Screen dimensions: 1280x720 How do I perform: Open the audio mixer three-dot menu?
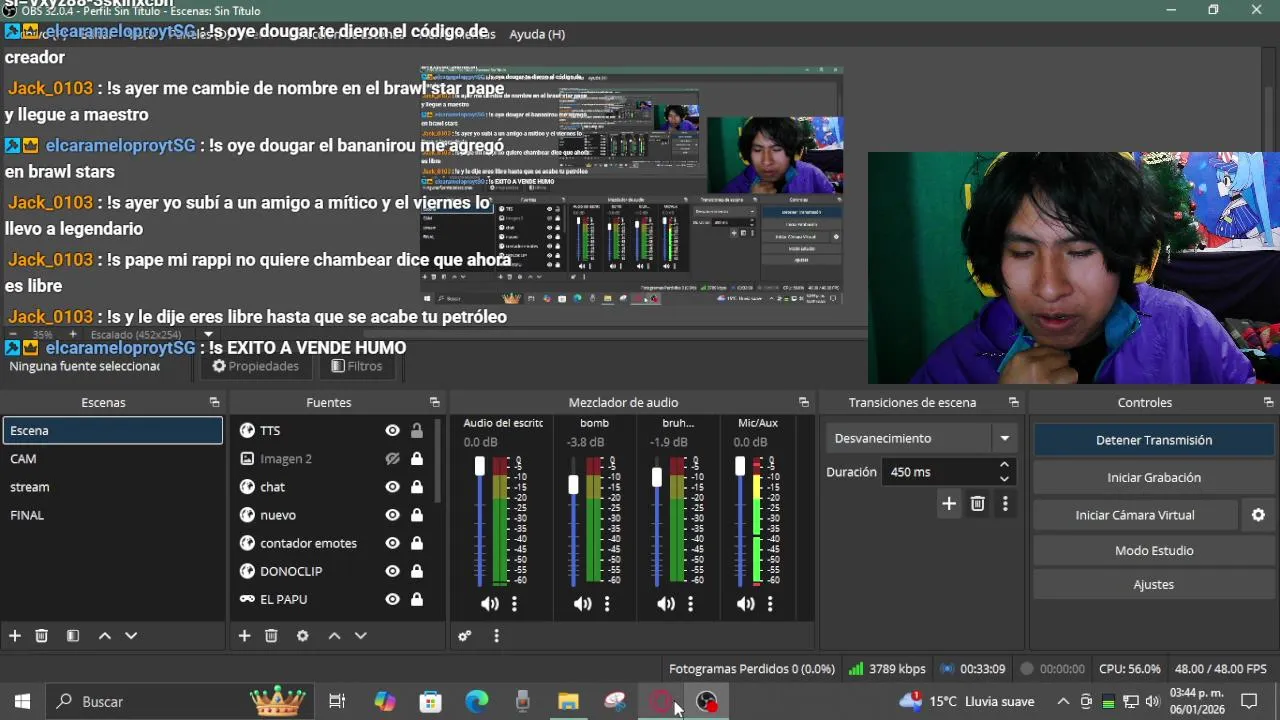click(x=496, y=636)
